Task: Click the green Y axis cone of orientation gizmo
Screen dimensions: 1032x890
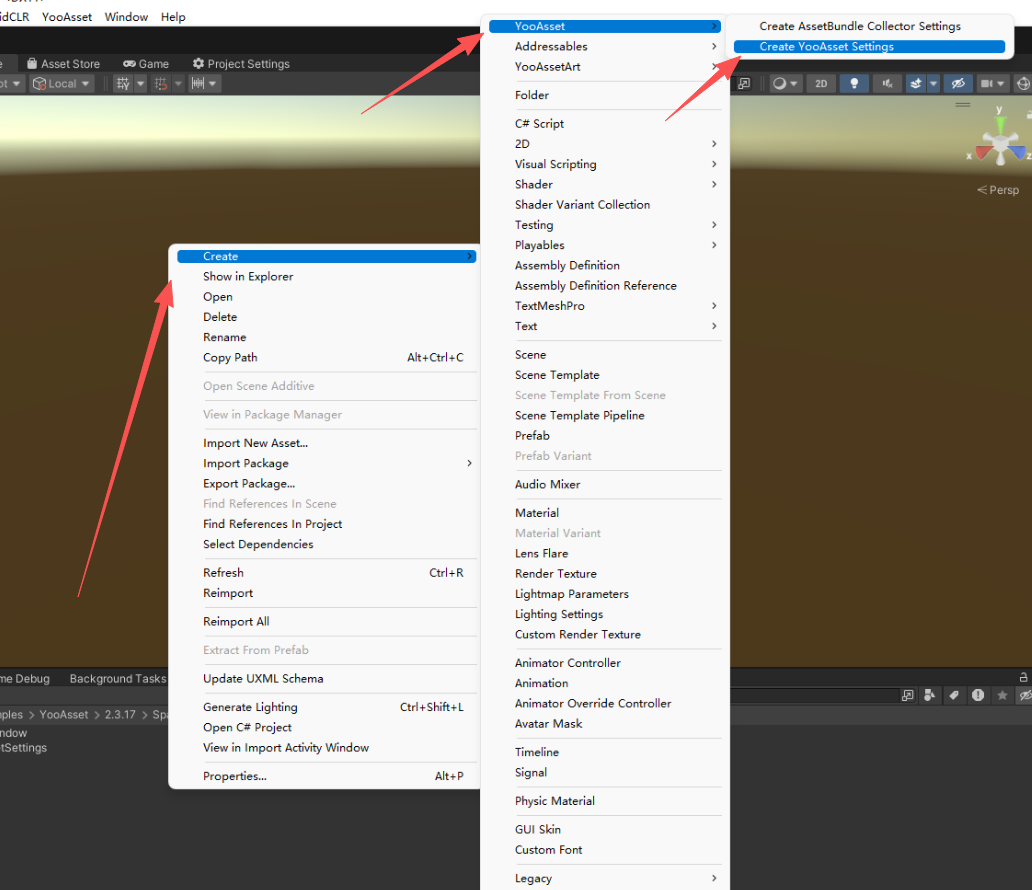Action: pyautogui.click(x=1000, y=124)
